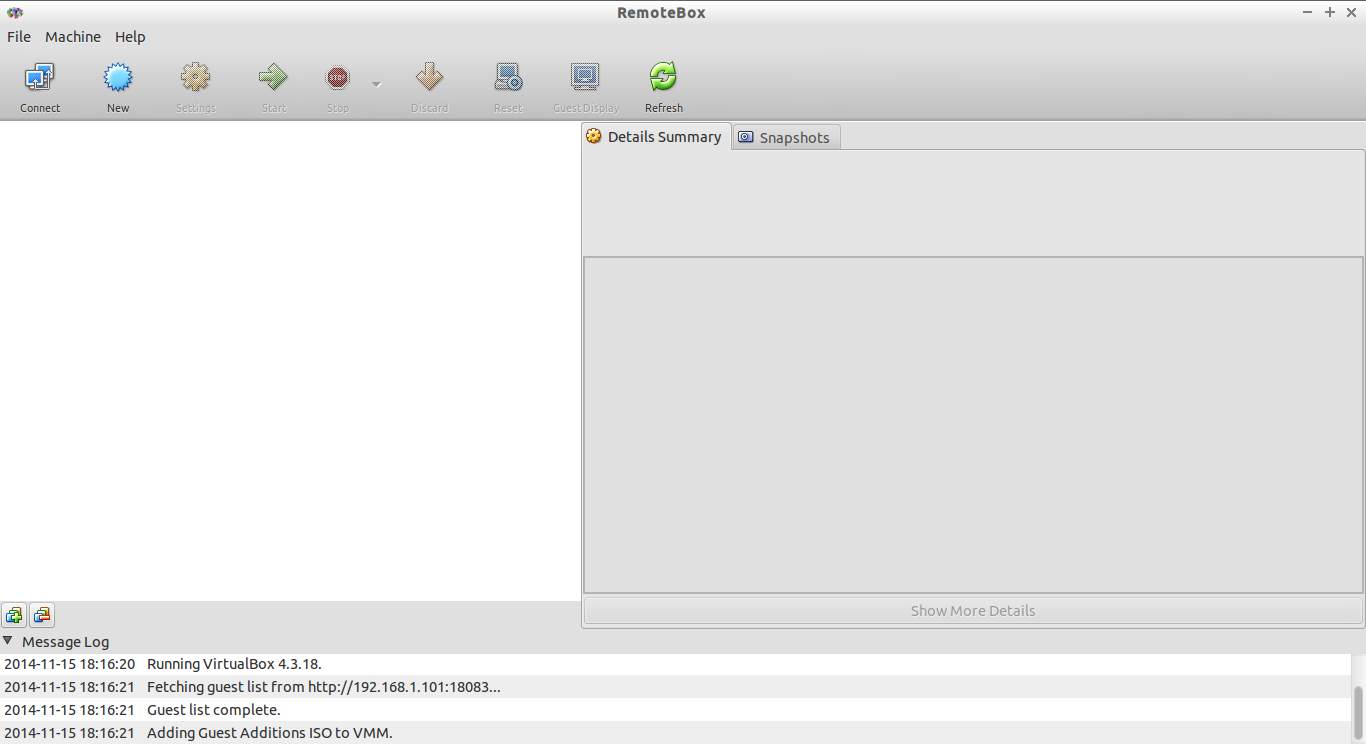Image resolution: width=1366 pixels, height=744 pixels.
Task: Select log entry 'Guest list complete.'
Action: pyautogui.click(x=675, y=710)
